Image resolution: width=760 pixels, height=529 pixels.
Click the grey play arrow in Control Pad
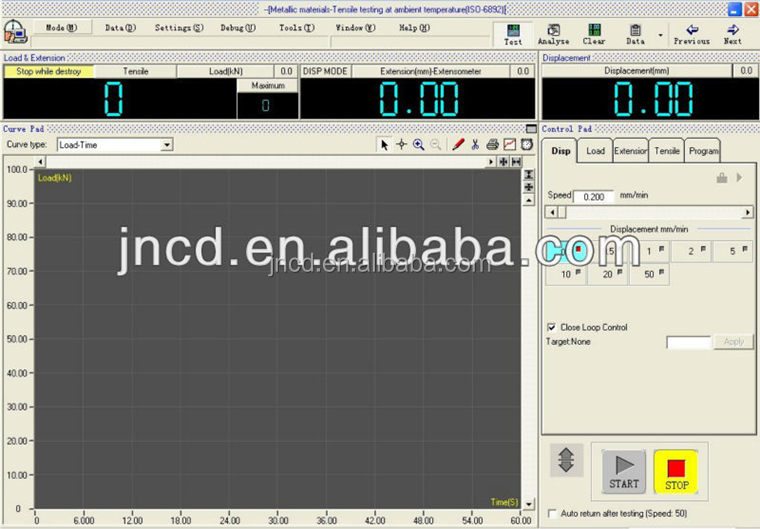pyautogui.click(x=739, y=177)
